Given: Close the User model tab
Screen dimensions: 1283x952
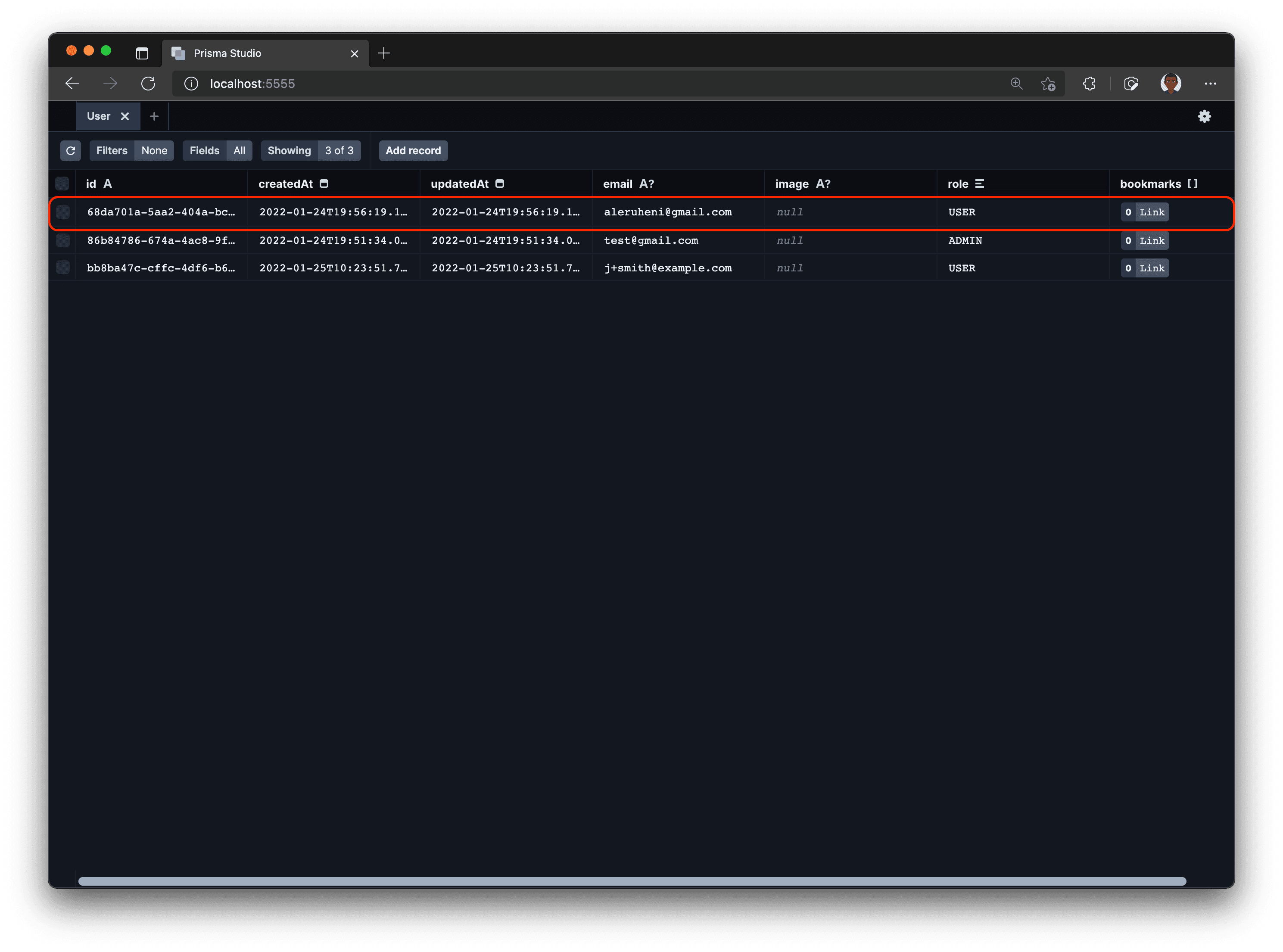Looking at the screenshot, I should [125, 116].
